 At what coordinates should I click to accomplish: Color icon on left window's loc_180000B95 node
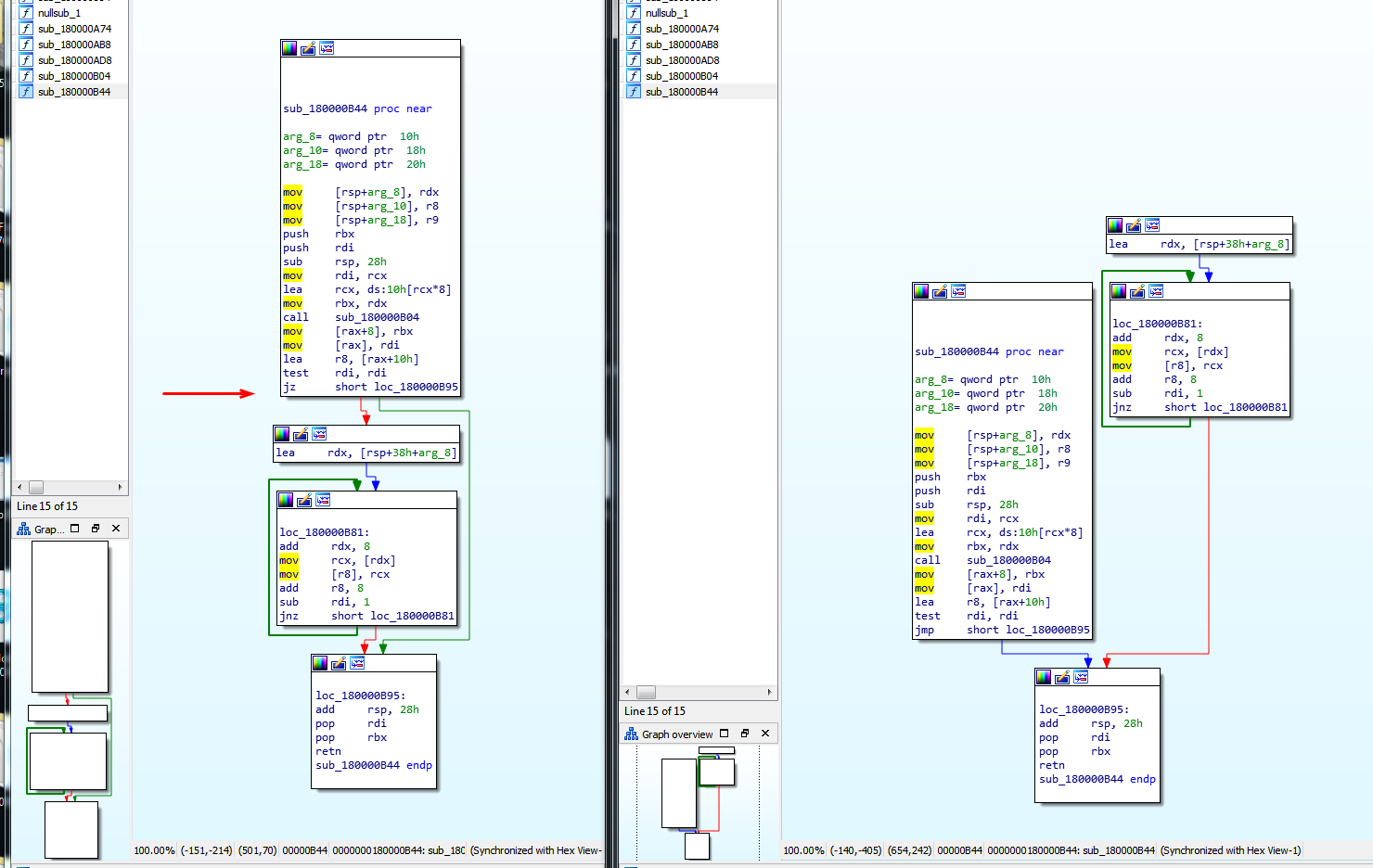320,663
